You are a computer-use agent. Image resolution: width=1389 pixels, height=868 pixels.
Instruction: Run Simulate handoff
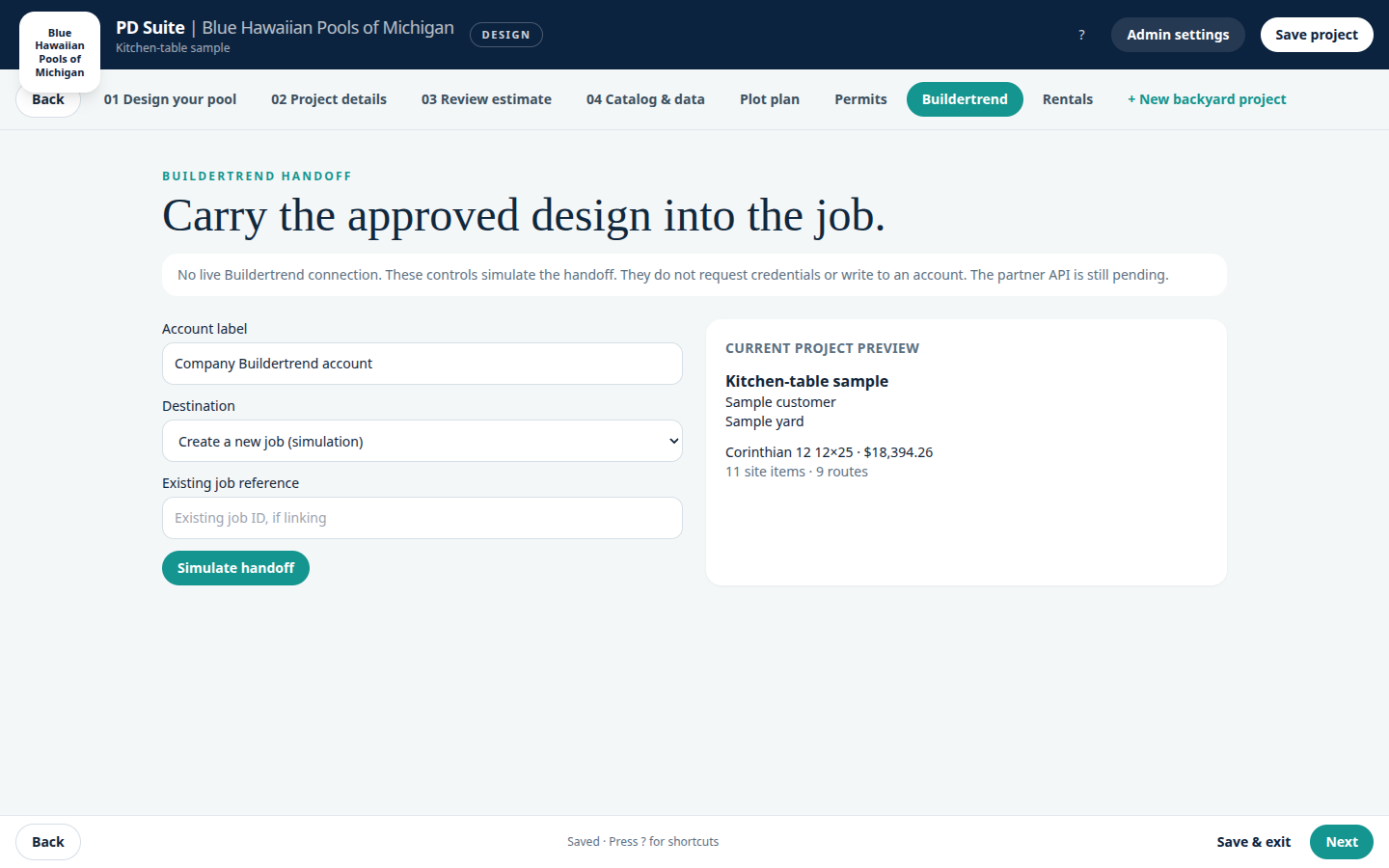coord(235,568)
